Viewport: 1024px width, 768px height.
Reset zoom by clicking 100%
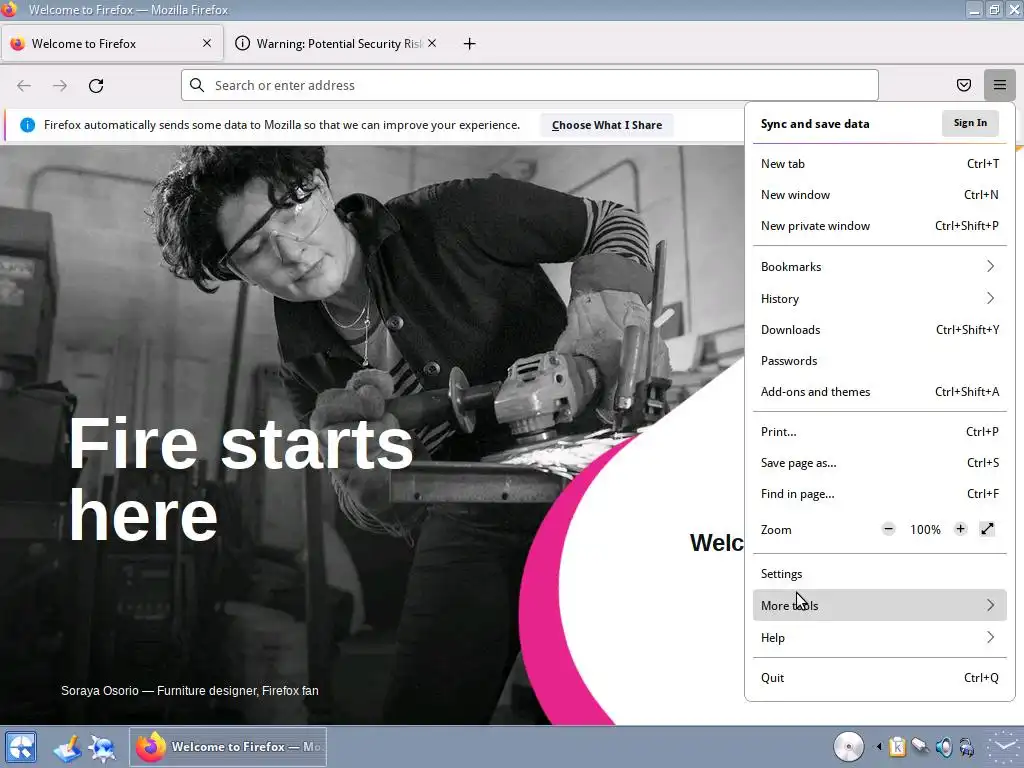(925, 530)
